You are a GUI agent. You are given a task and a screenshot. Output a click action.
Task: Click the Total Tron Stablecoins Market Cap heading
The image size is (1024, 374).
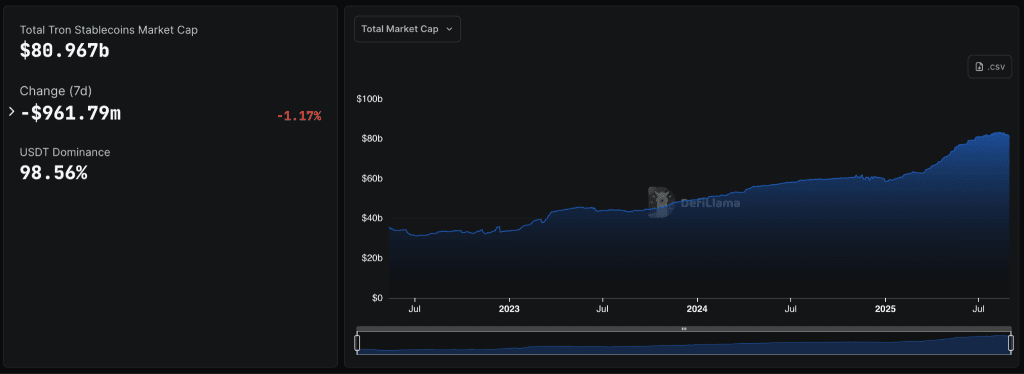point(108,30)
